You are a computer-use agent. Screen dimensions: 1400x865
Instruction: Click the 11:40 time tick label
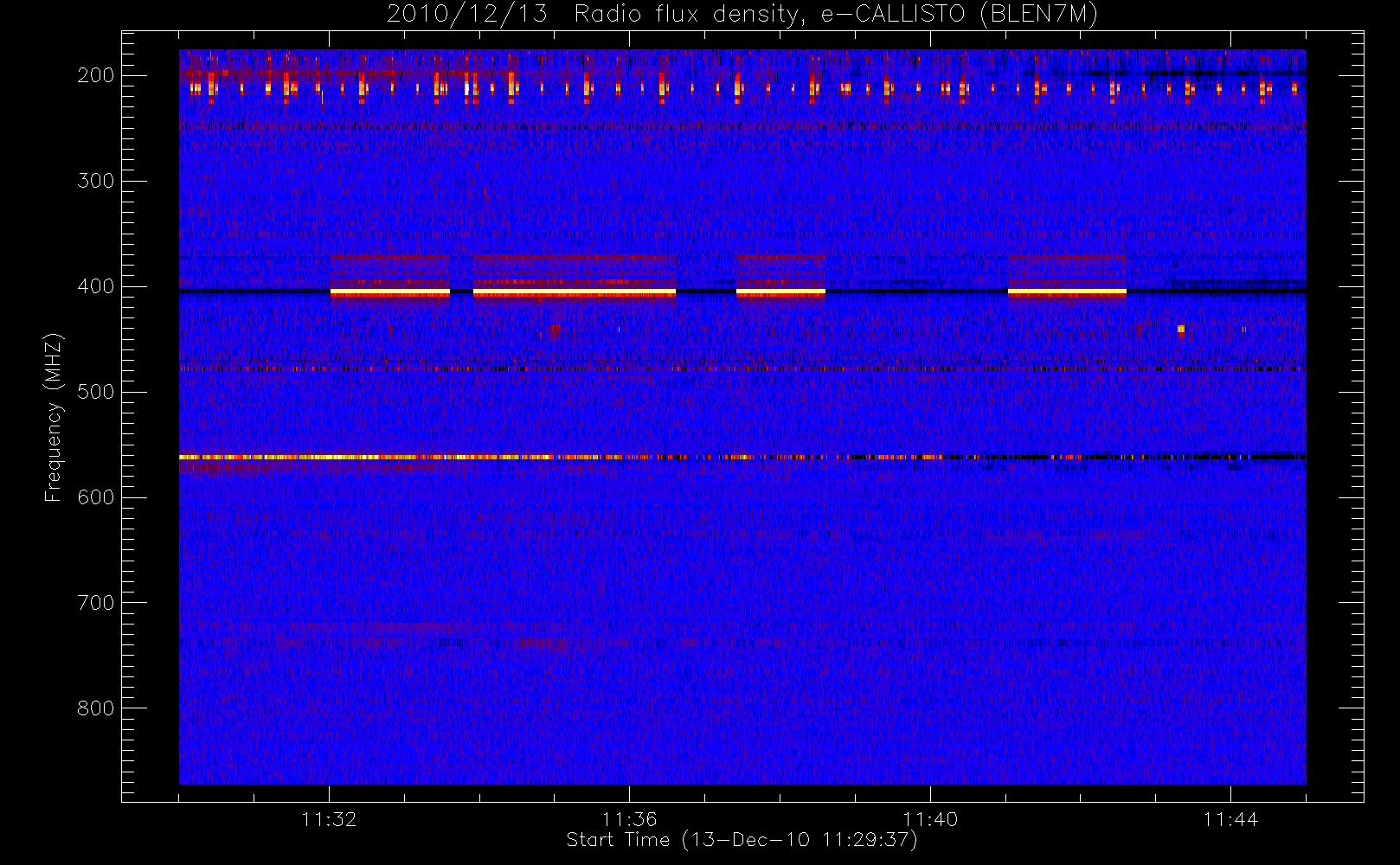[x=930, y=819]
